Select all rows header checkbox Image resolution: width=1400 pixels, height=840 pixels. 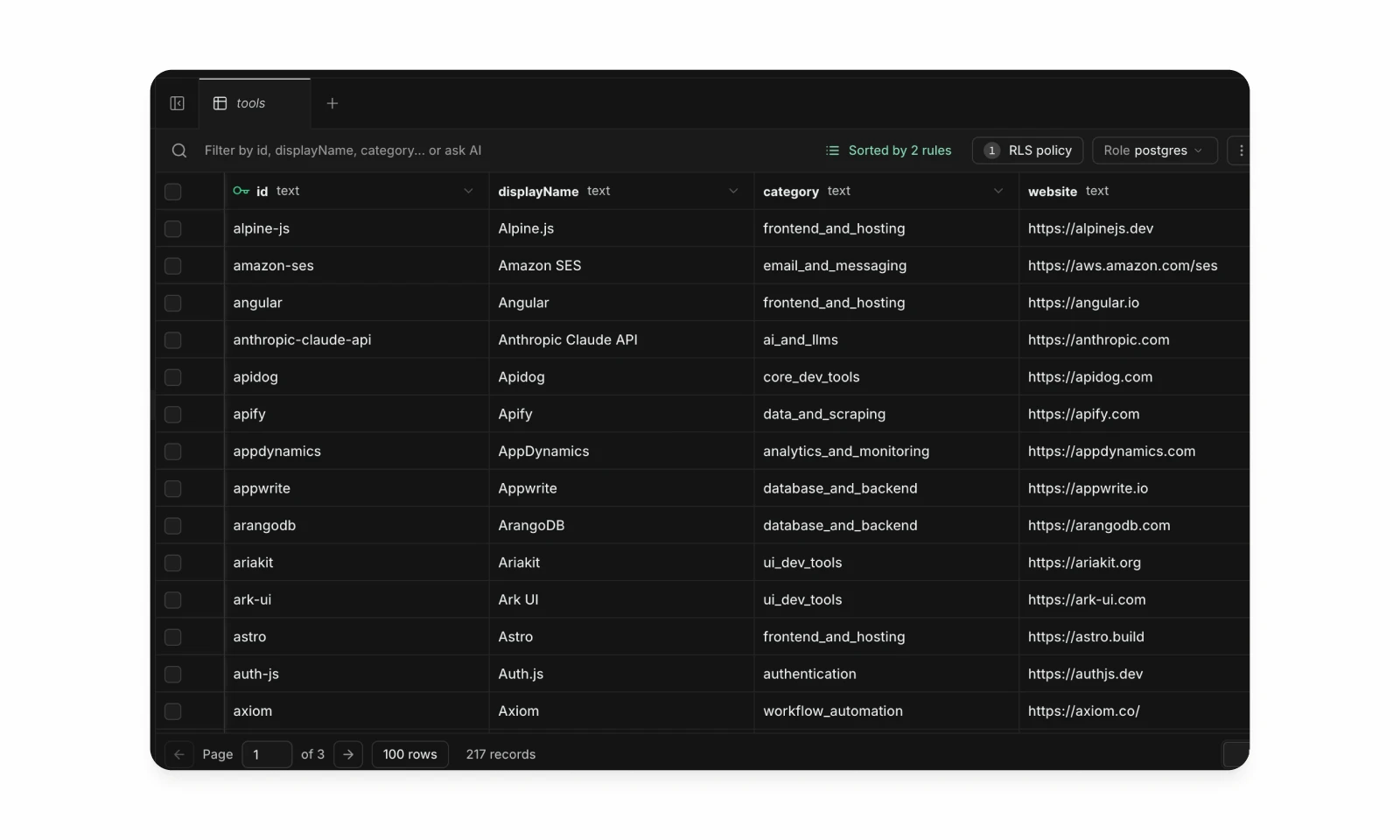173,192
